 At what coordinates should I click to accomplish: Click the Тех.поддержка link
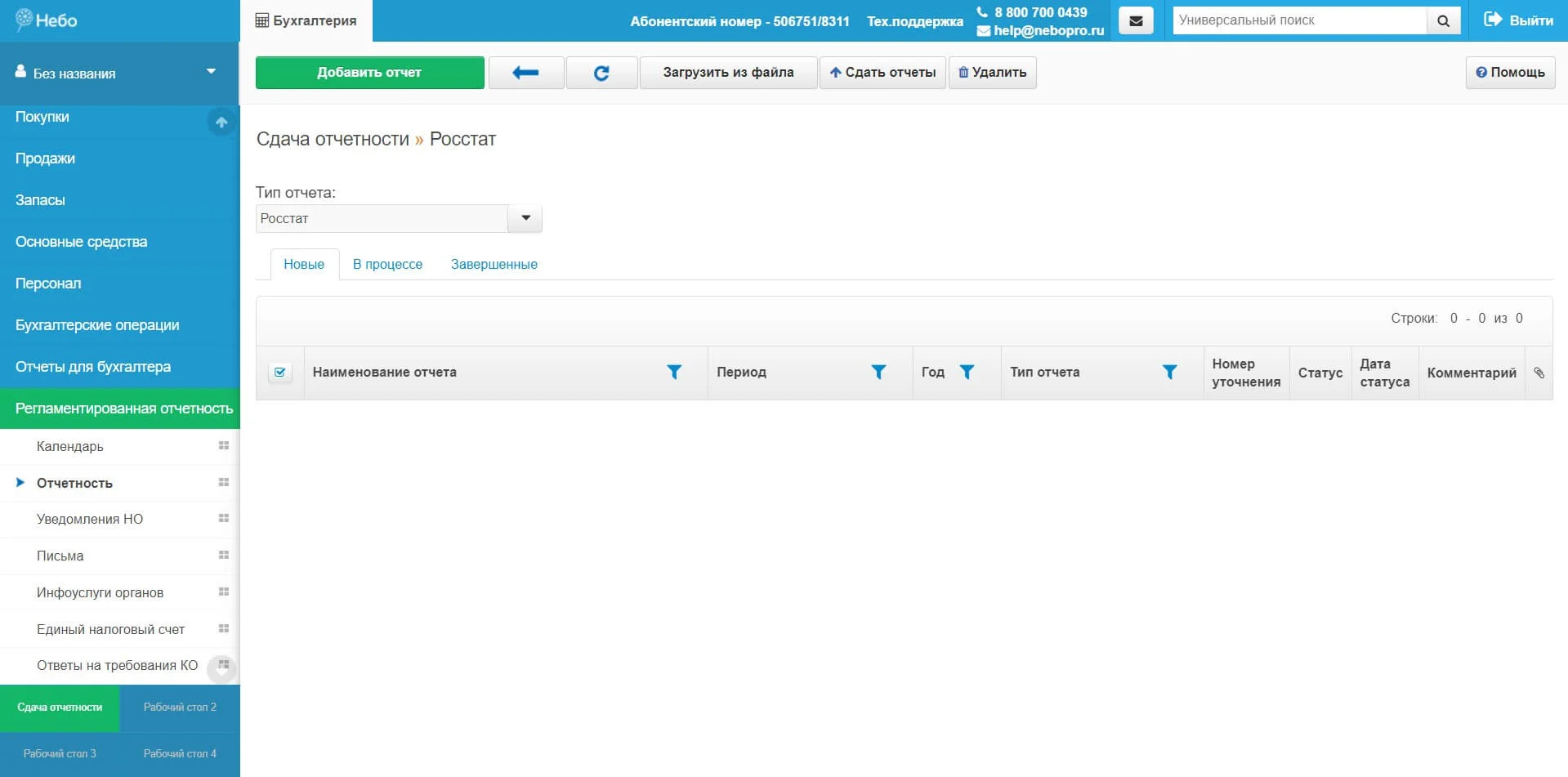(x=915, y=21)
